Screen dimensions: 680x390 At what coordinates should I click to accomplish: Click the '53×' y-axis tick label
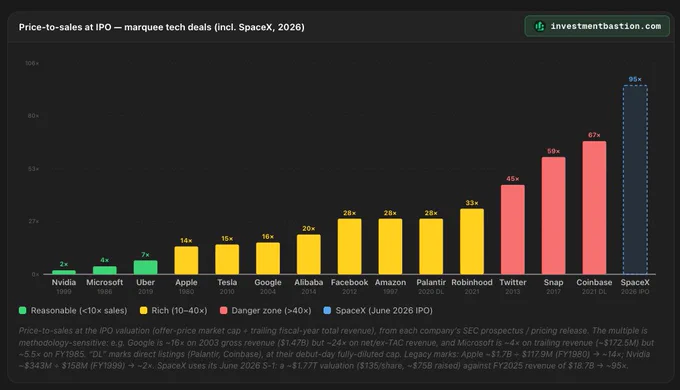(33, 169)
